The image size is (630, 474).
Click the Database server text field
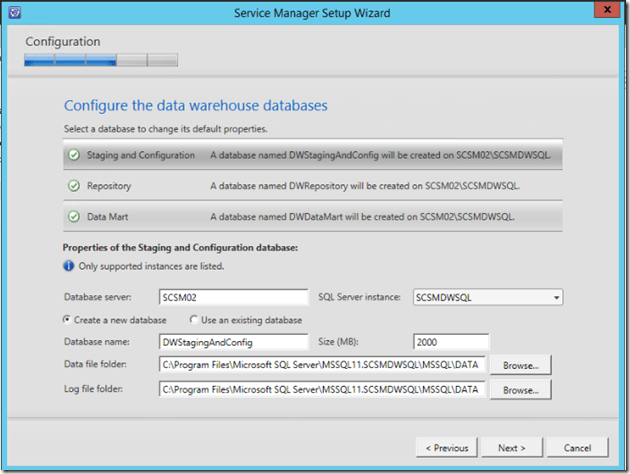pyautogui.click(x=233, y=297)
